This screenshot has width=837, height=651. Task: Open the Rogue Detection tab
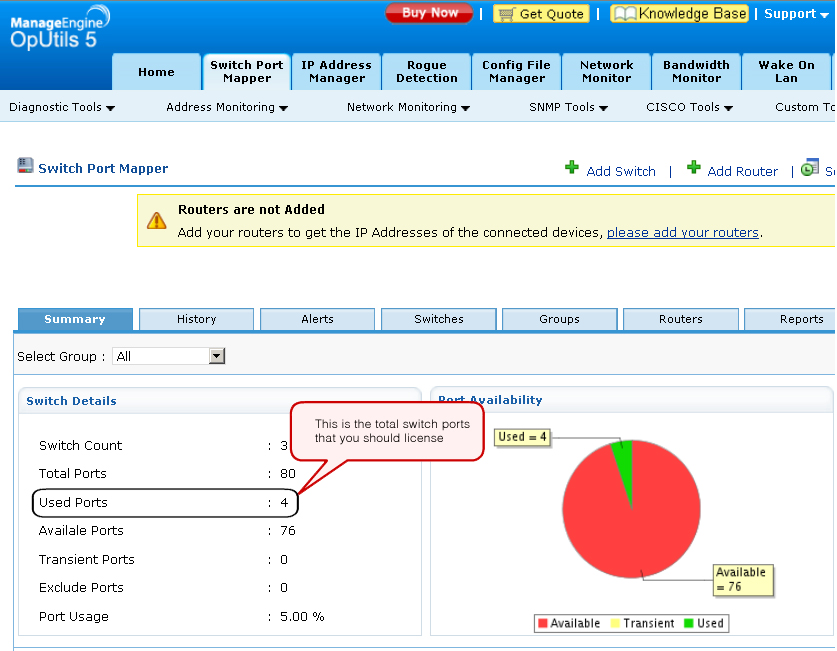point(427,72)
